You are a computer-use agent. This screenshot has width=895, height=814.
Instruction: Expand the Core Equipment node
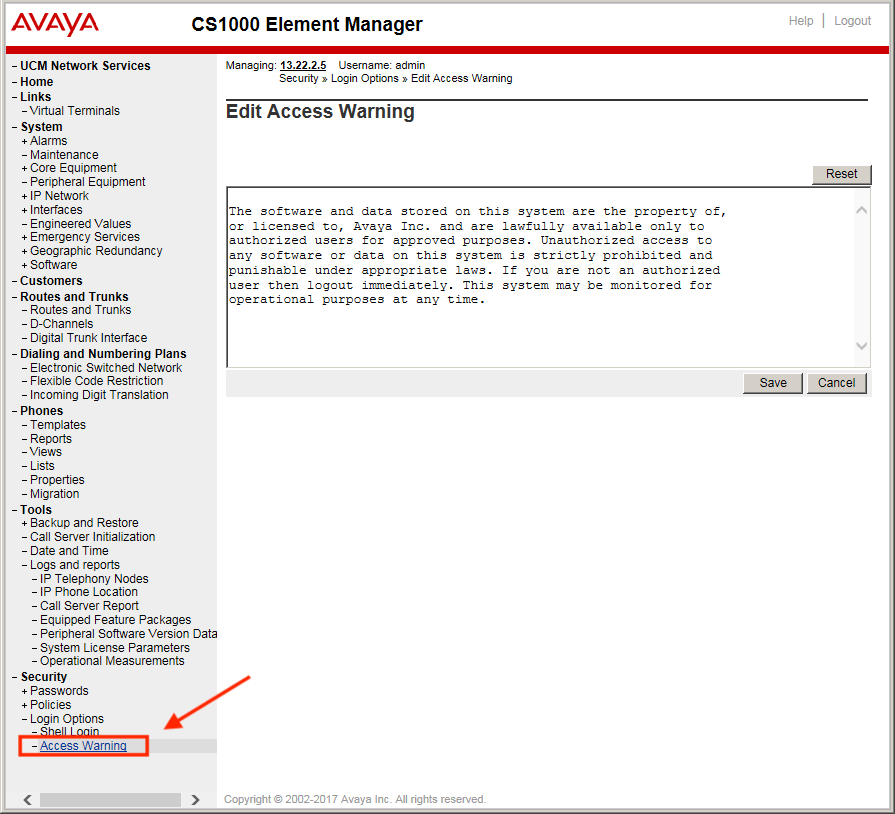tap(24, 168)
